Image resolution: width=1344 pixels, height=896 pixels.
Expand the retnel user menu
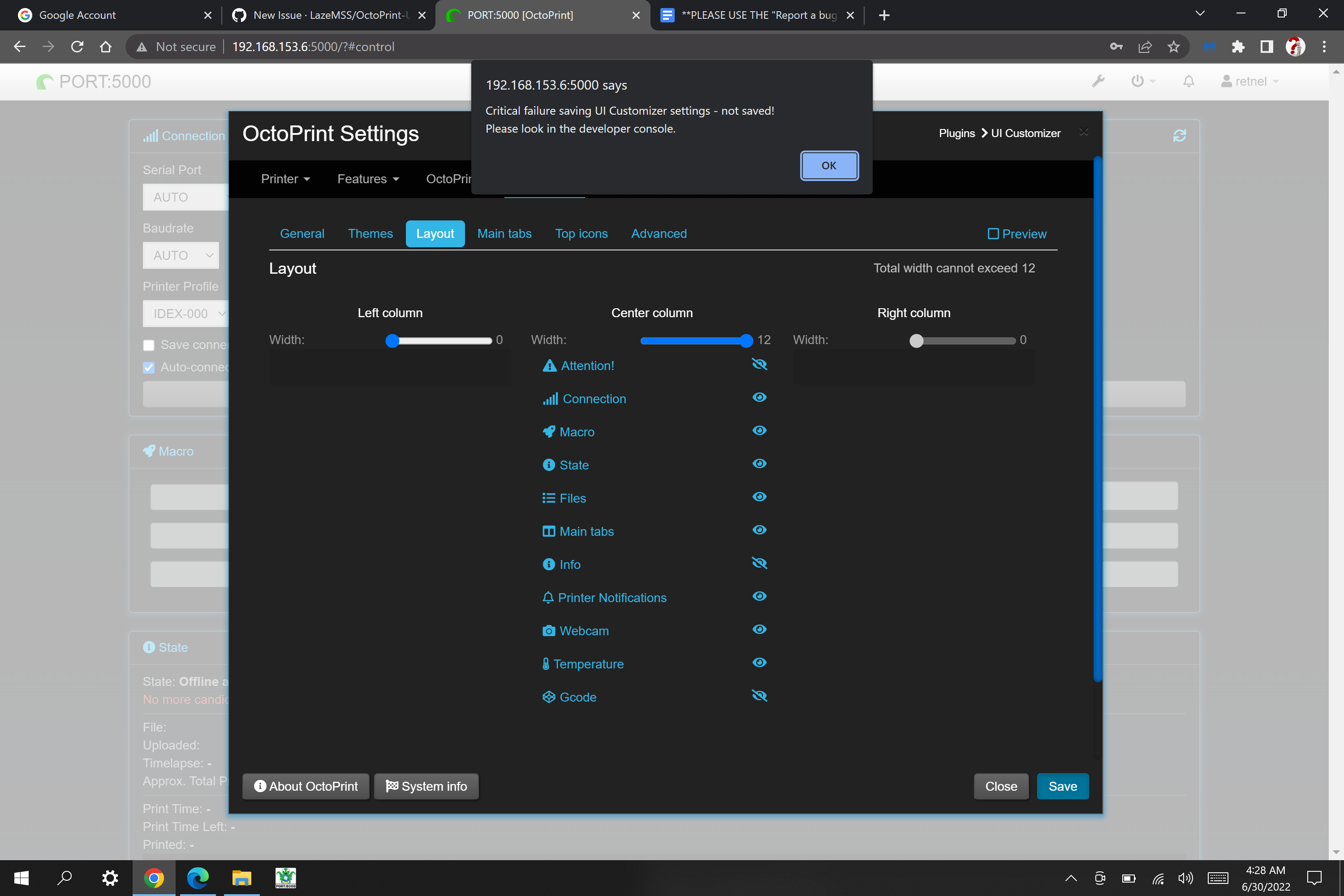[x=1250, y=81]
